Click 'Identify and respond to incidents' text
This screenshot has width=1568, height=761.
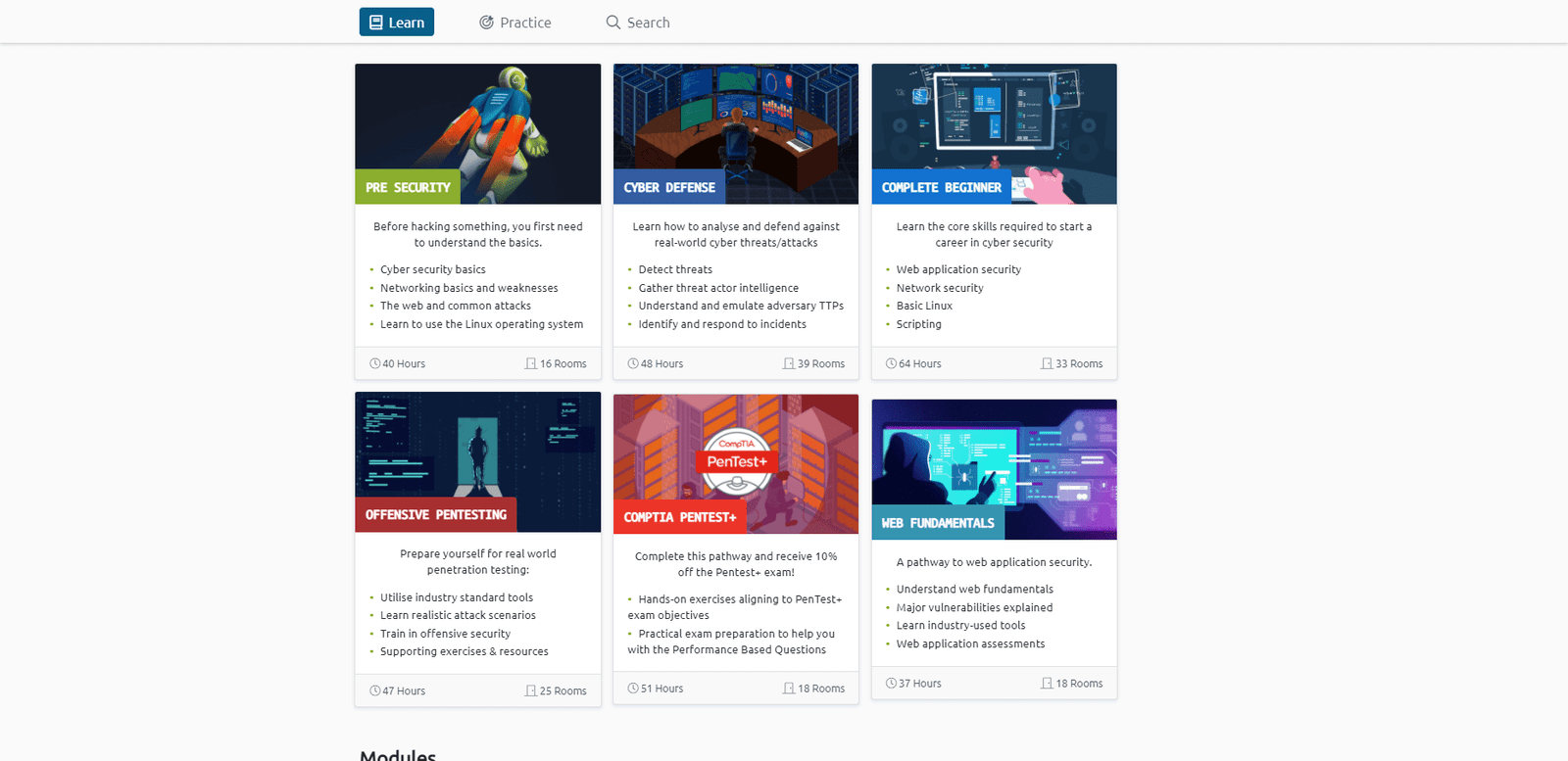point(722,324)
